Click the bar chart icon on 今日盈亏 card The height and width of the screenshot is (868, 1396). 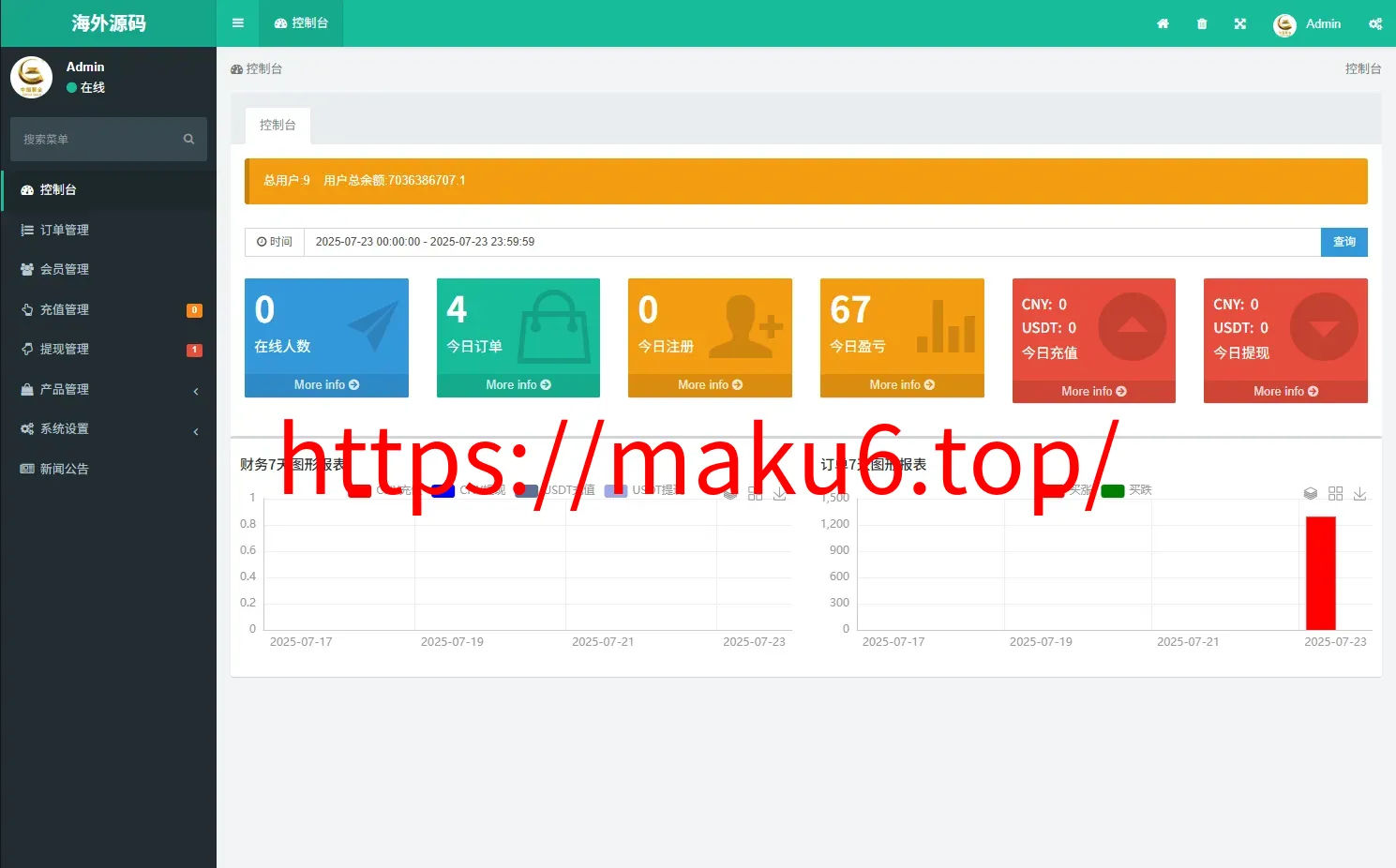(946, 325)
